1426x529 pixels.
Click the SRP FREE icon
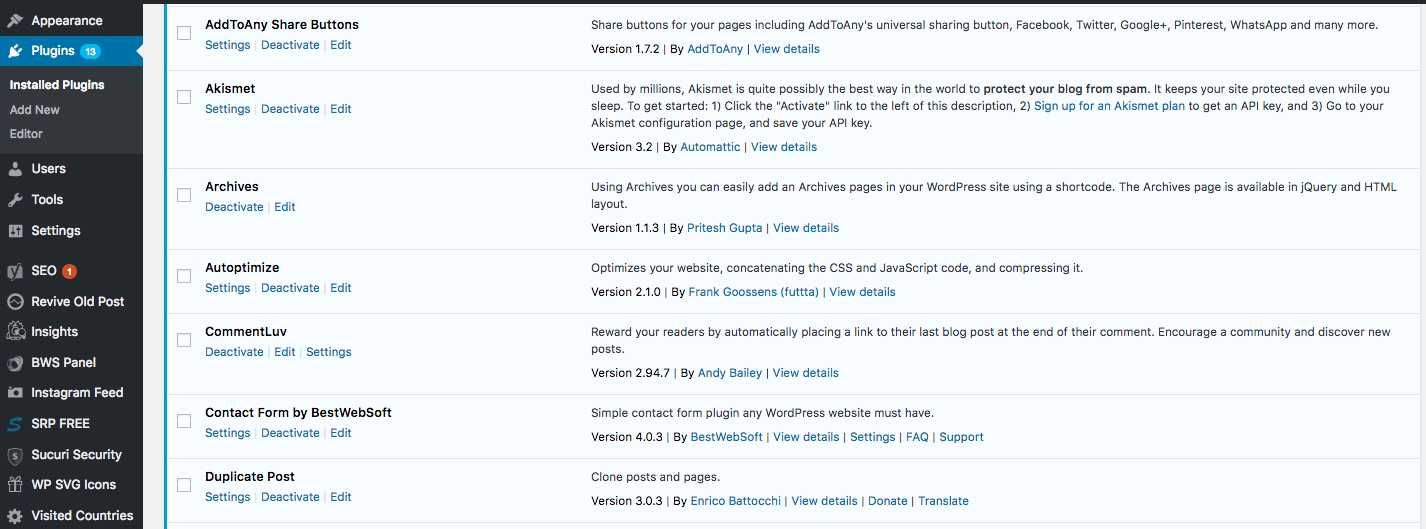tap(15, 424)
